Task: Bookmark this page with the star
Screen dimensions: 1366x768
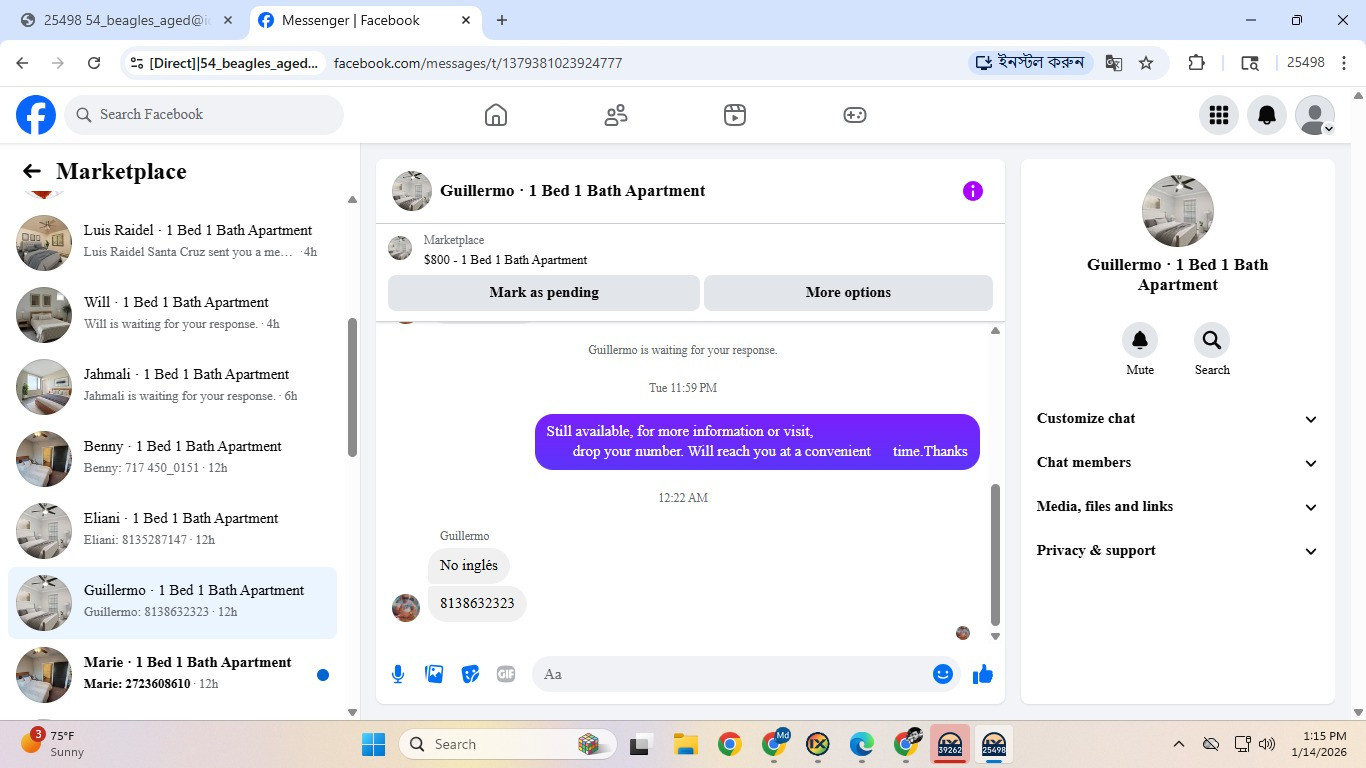Action: [x=1146, y=63]
